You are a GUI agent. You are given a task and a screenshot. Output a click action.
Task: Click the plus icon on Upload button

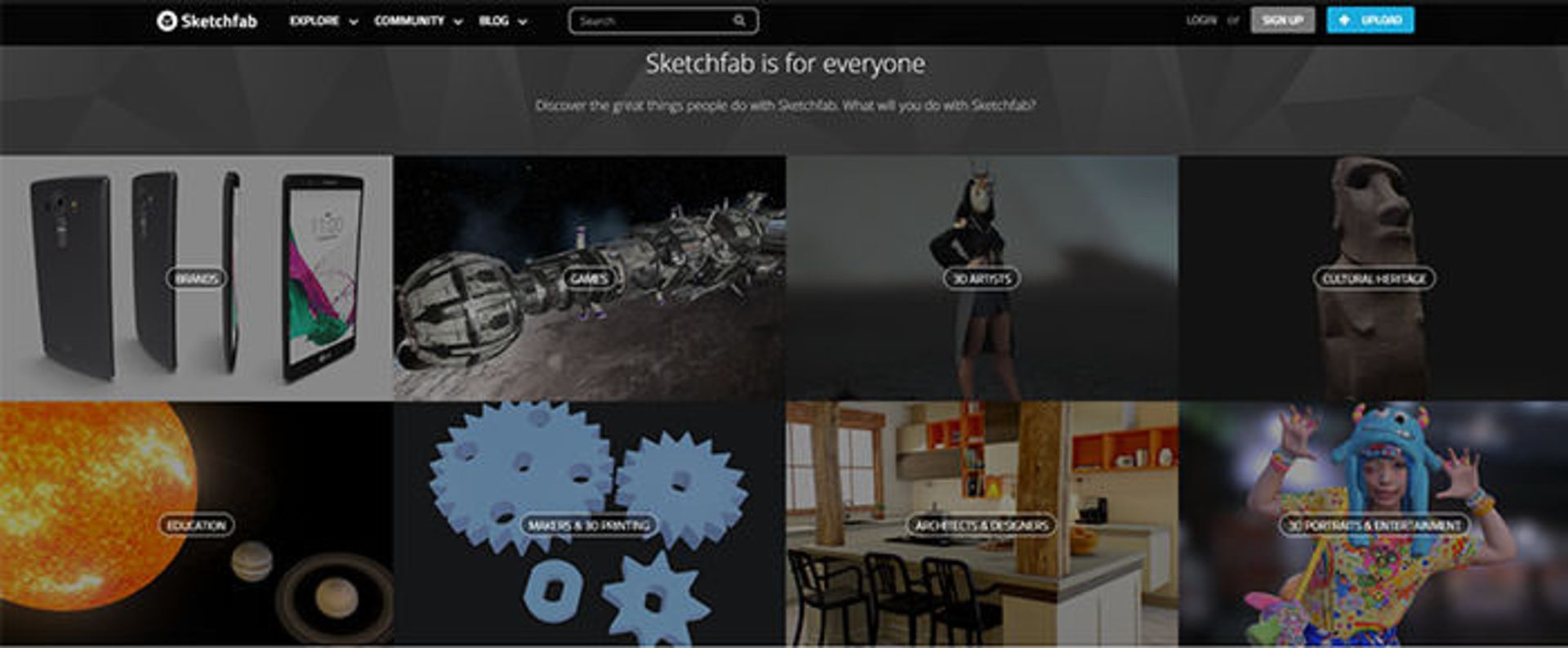[1344, 20]
